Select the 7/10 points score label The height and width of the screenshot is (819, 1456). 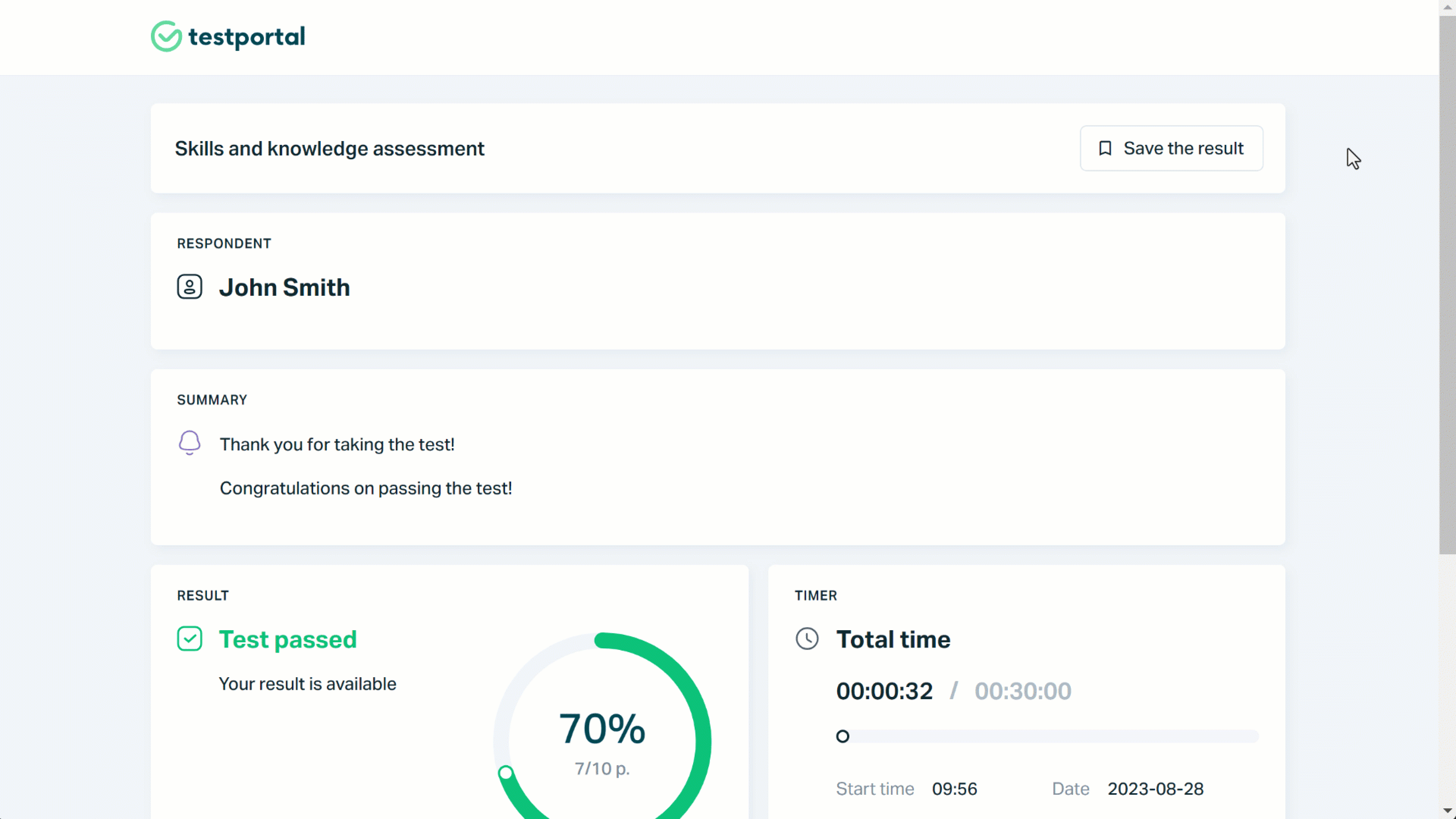[x=601, y=768]
